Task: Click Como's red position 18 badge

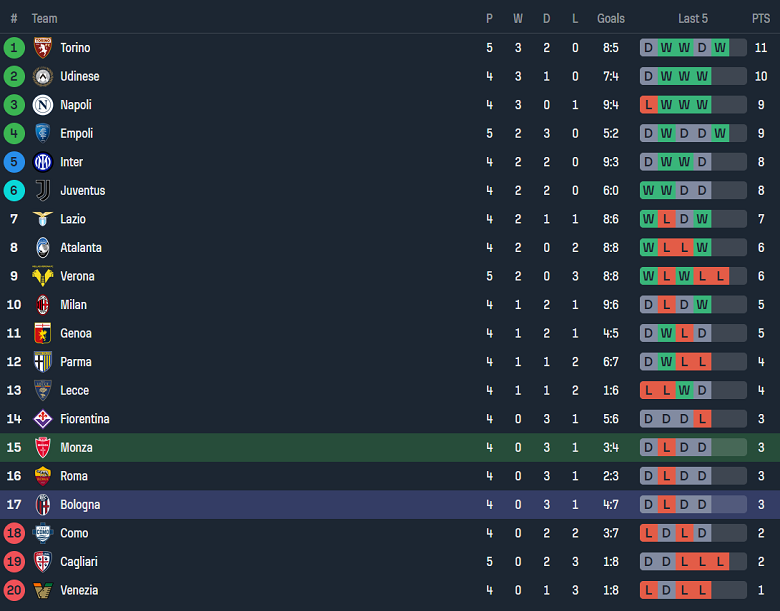Action: pos(14,533)
